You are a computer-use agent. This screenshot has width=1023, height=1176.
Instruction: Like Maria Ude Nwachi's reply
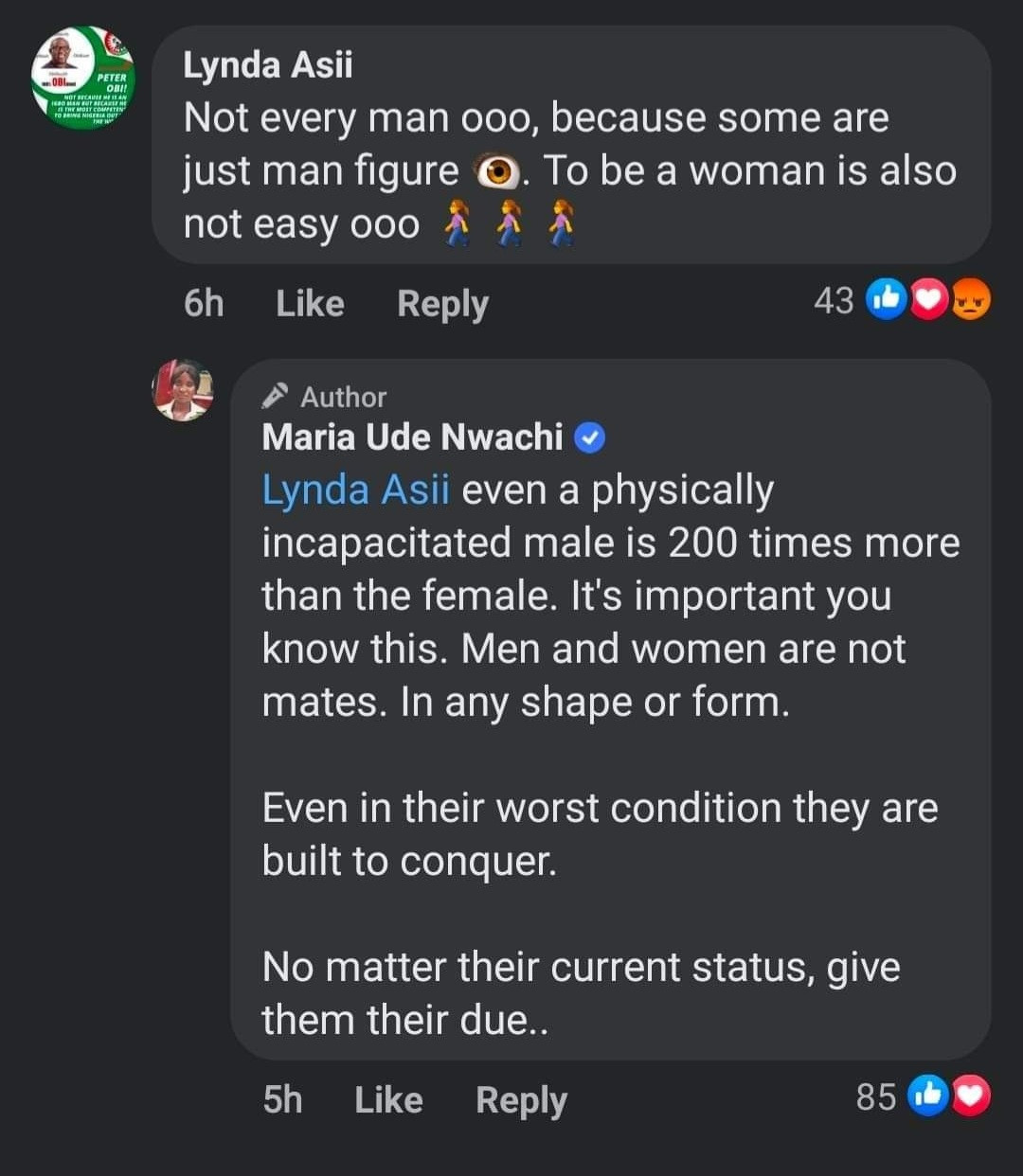(x=388, y=1100)
